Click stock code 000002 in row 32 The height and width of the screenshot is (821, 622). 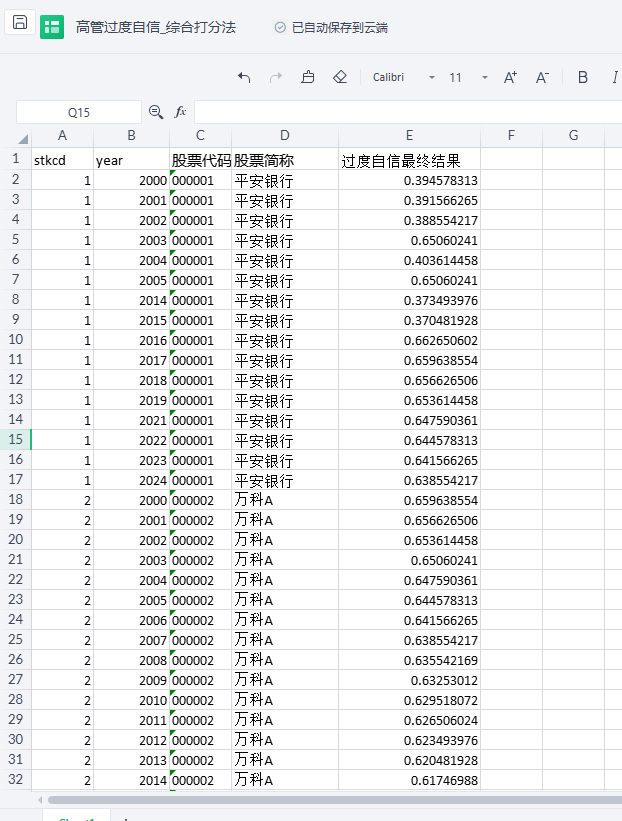coord(201,780)
